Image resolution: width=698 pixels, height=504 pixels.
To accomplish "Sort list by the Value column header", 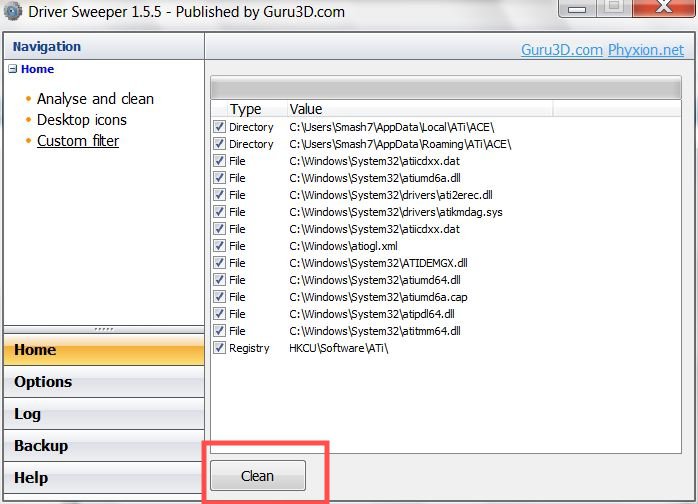I will pos(420,109).
